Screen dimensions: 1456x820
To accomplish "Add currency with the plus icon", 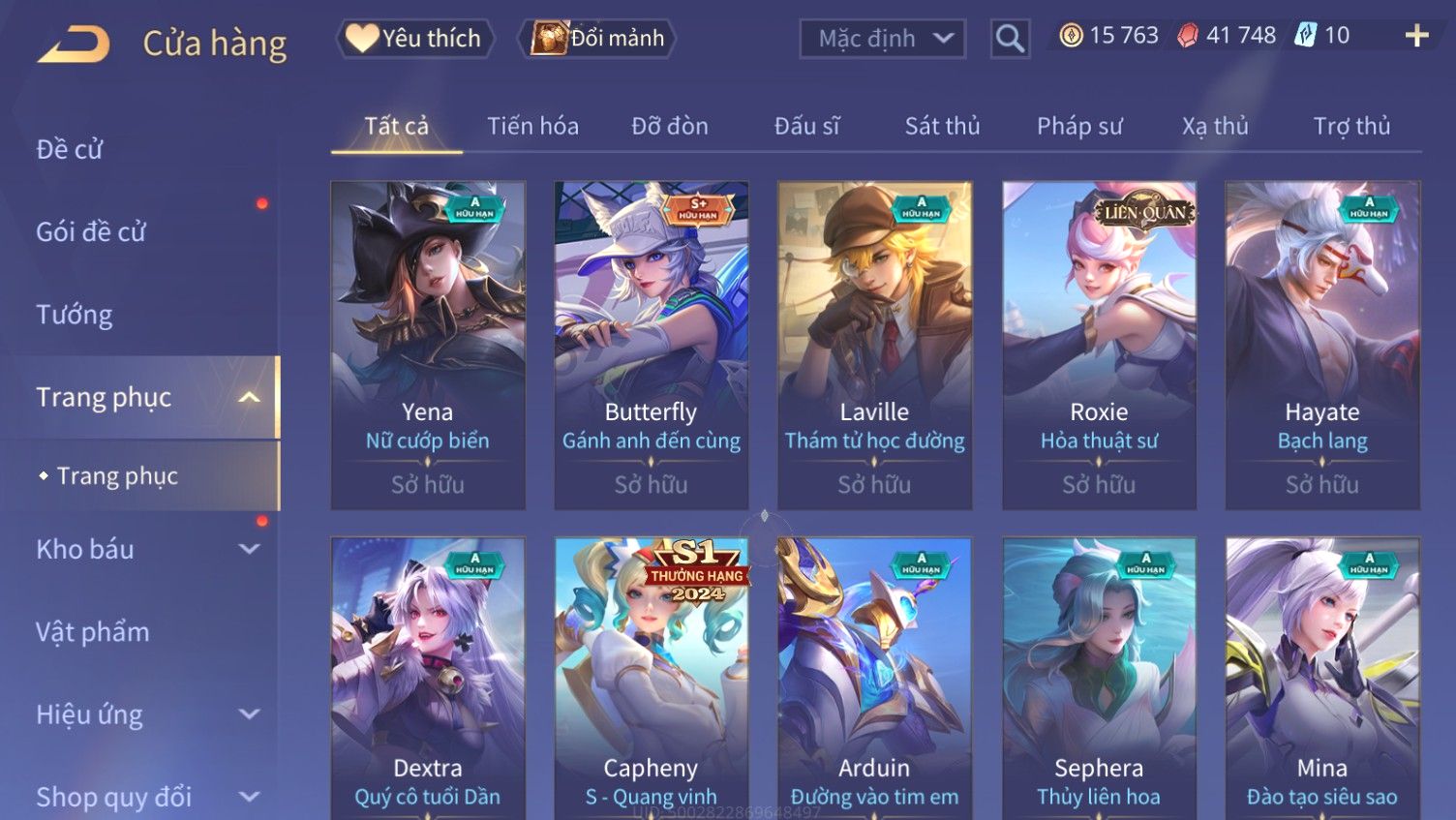I will [1416, 36].
